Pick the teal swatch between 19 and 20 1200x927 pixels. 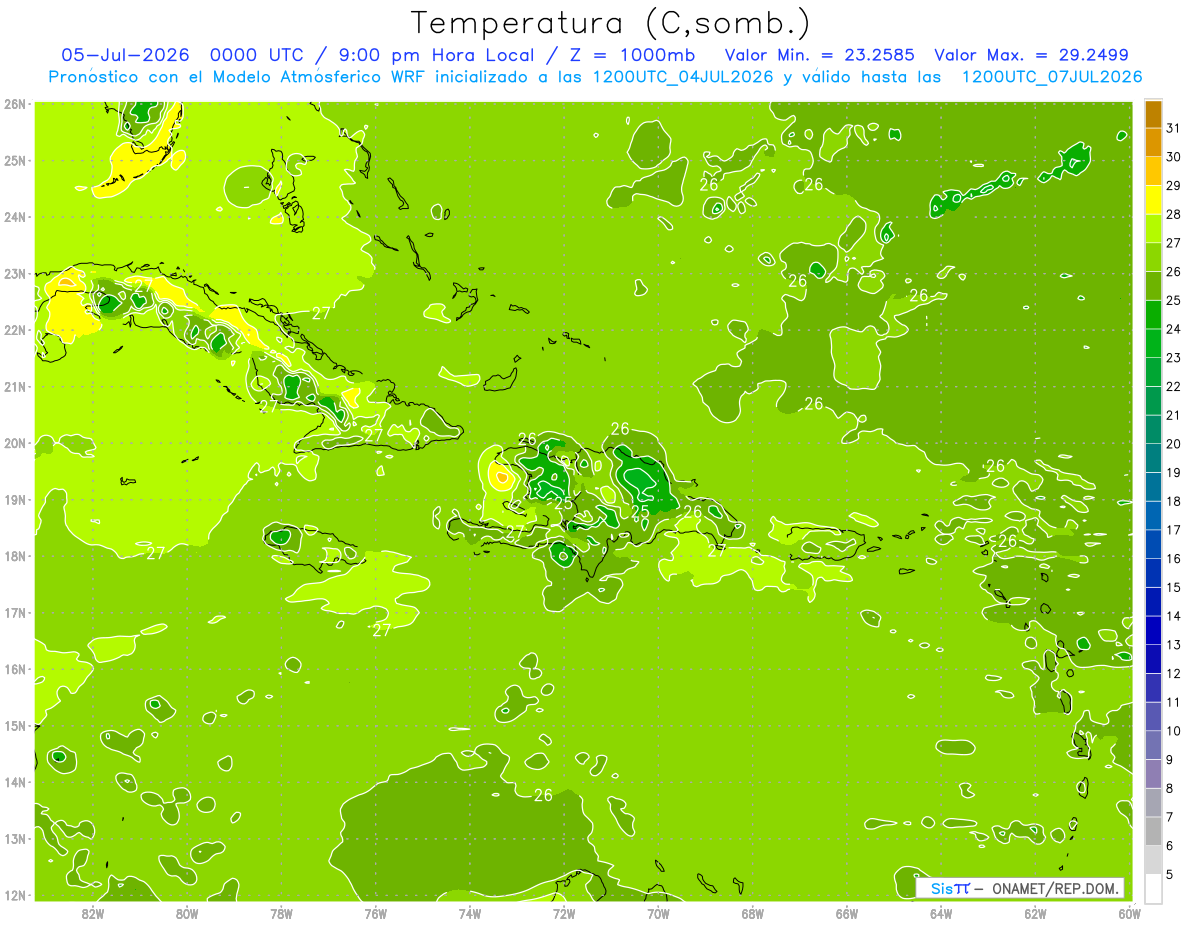tap(1153, 458)
